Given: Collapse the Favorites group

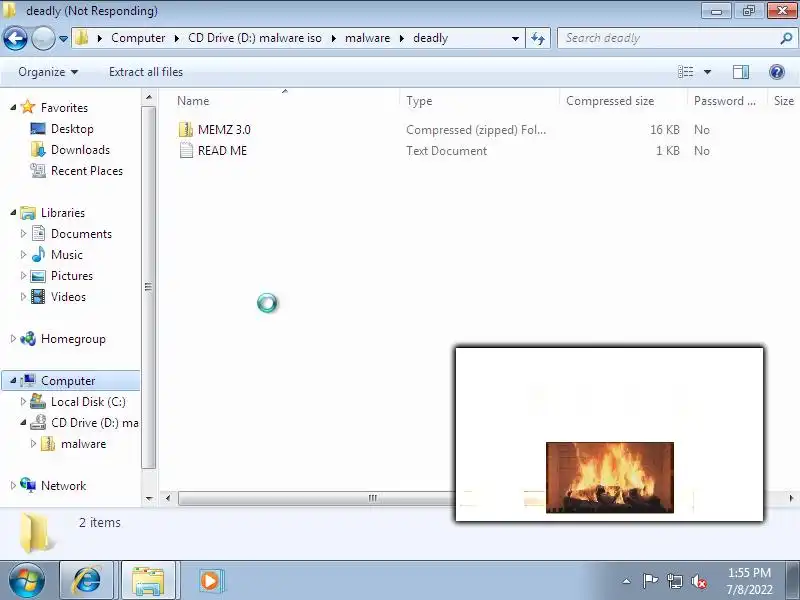Looking at the screenshot, I should 13,107.
